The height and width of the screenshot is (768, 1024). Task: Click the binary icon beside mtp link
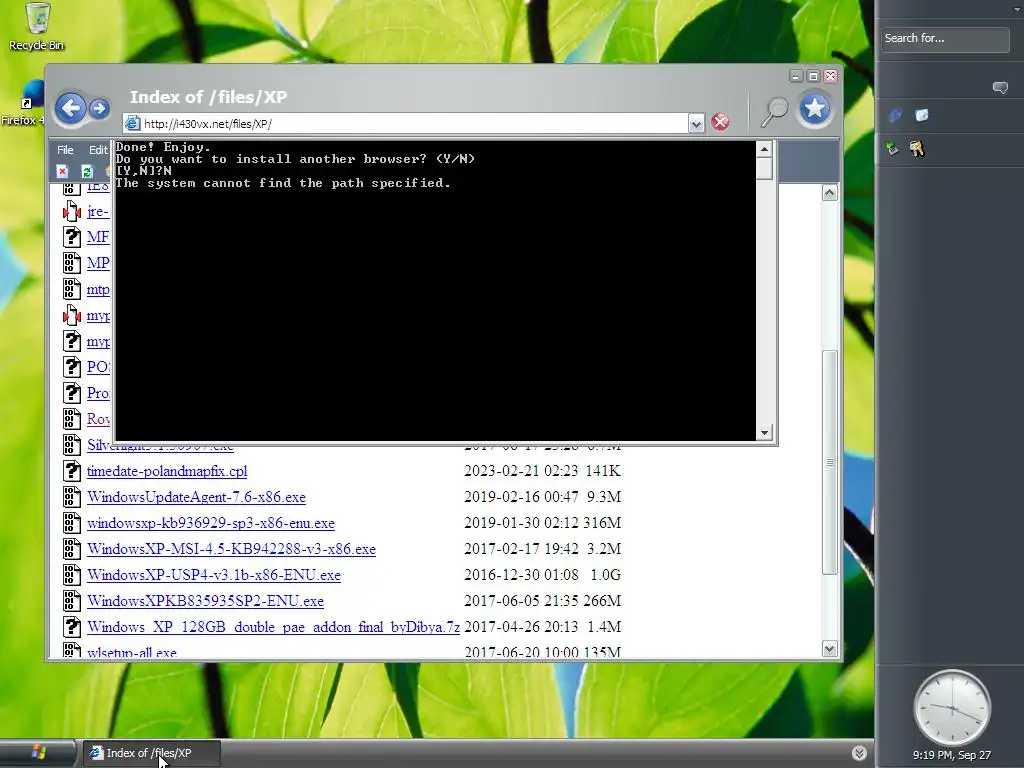[x=72, y=289]
